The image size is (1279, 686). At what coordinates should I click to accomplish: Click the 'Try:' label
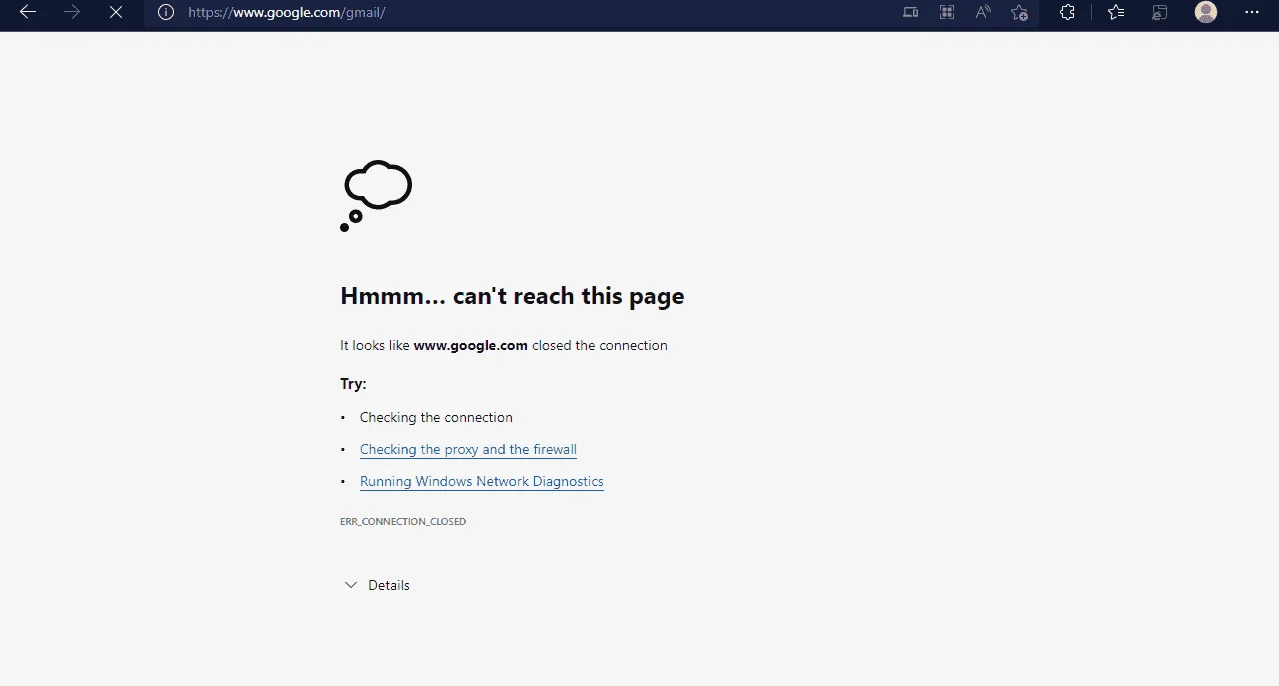tap(353, 383)
